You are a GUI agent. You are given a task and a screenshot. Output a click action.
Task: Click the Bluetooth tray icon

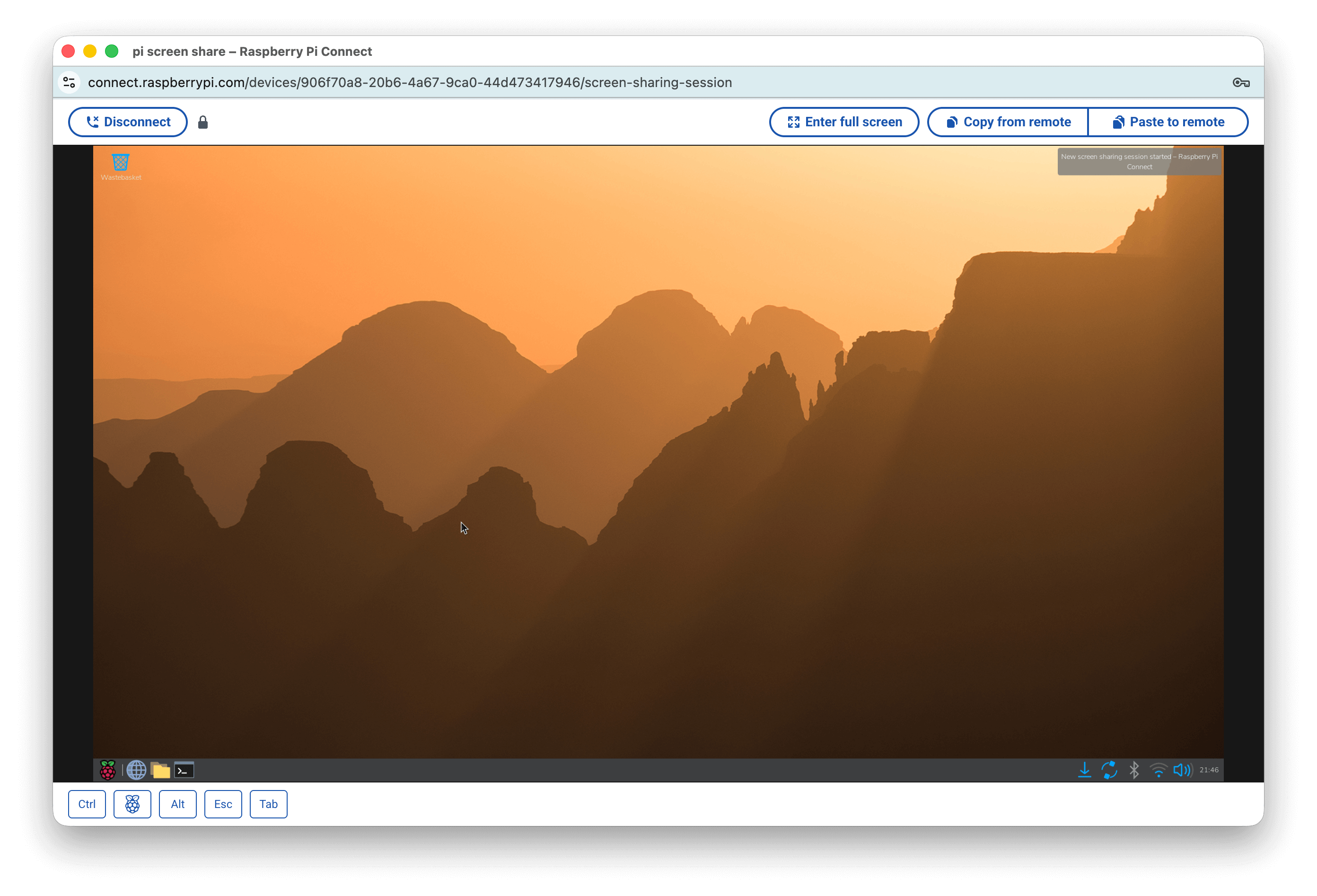coord(1134,770)
